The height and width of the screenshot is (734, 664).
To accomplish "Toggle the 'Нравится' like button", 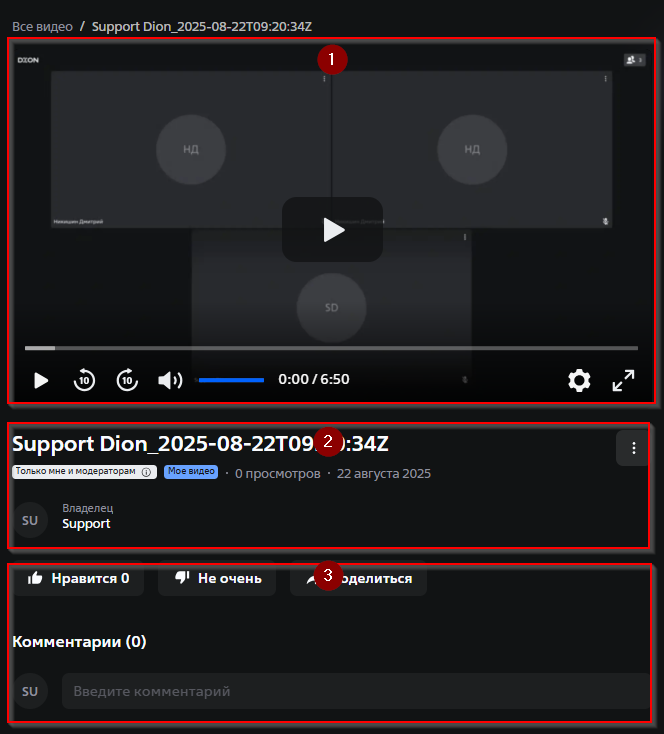I will click(78, 578).
